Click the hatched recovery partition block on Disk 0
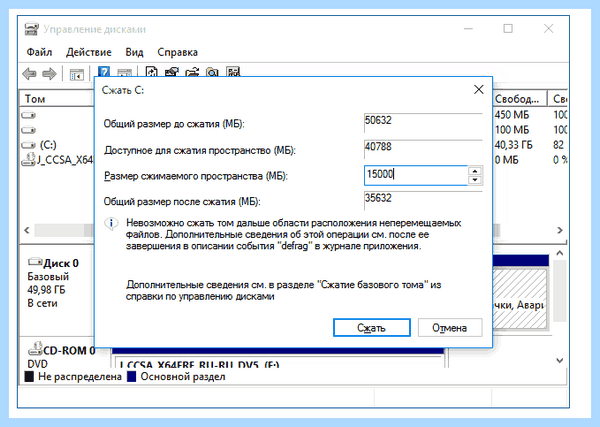 (x=519, y=298)
